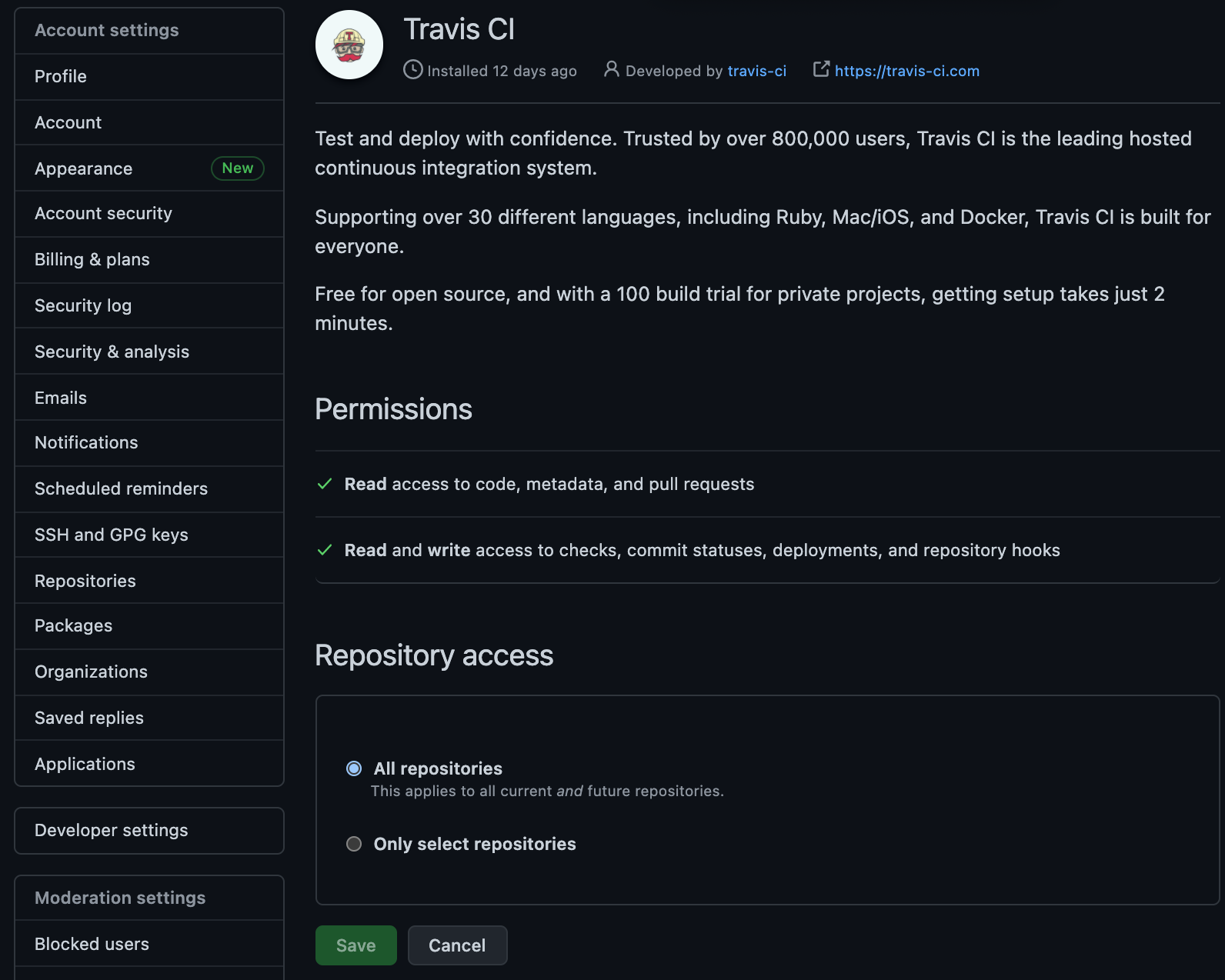
Task: Open the travis-ci developer profile link
Action: [x=757, y=71]
